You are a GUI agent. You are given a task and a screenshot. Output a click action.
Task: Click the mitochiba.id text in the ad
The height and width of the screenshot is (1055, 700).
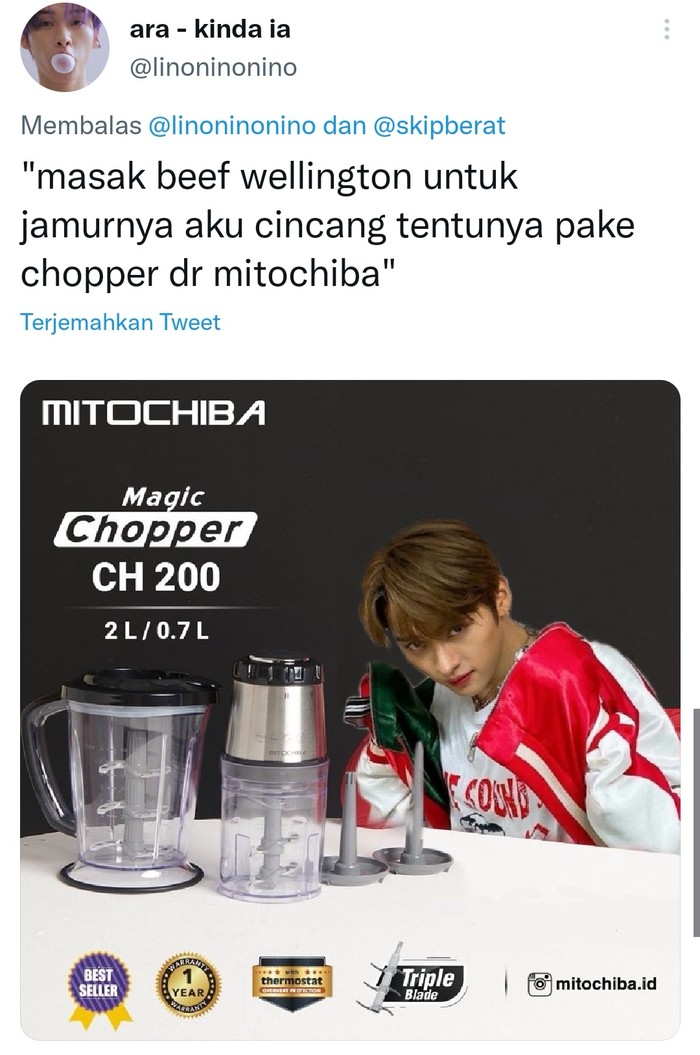[x=606, y=984]
